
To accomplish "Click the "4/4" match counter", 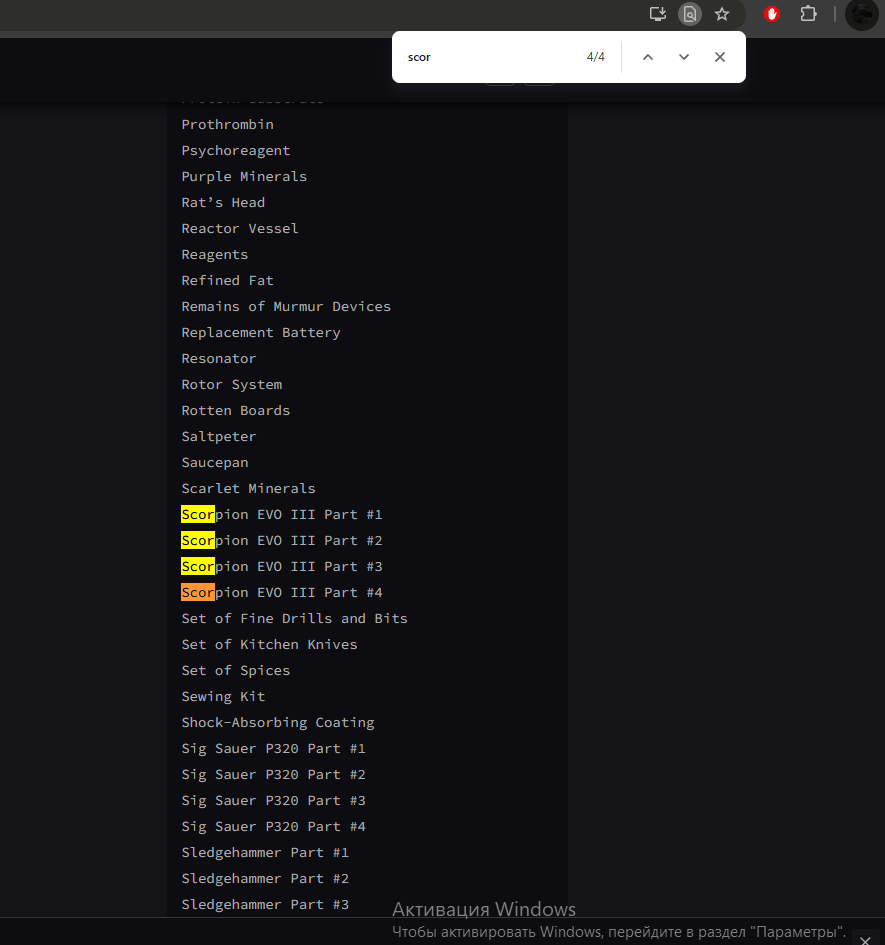I will [x=596, y=57].
